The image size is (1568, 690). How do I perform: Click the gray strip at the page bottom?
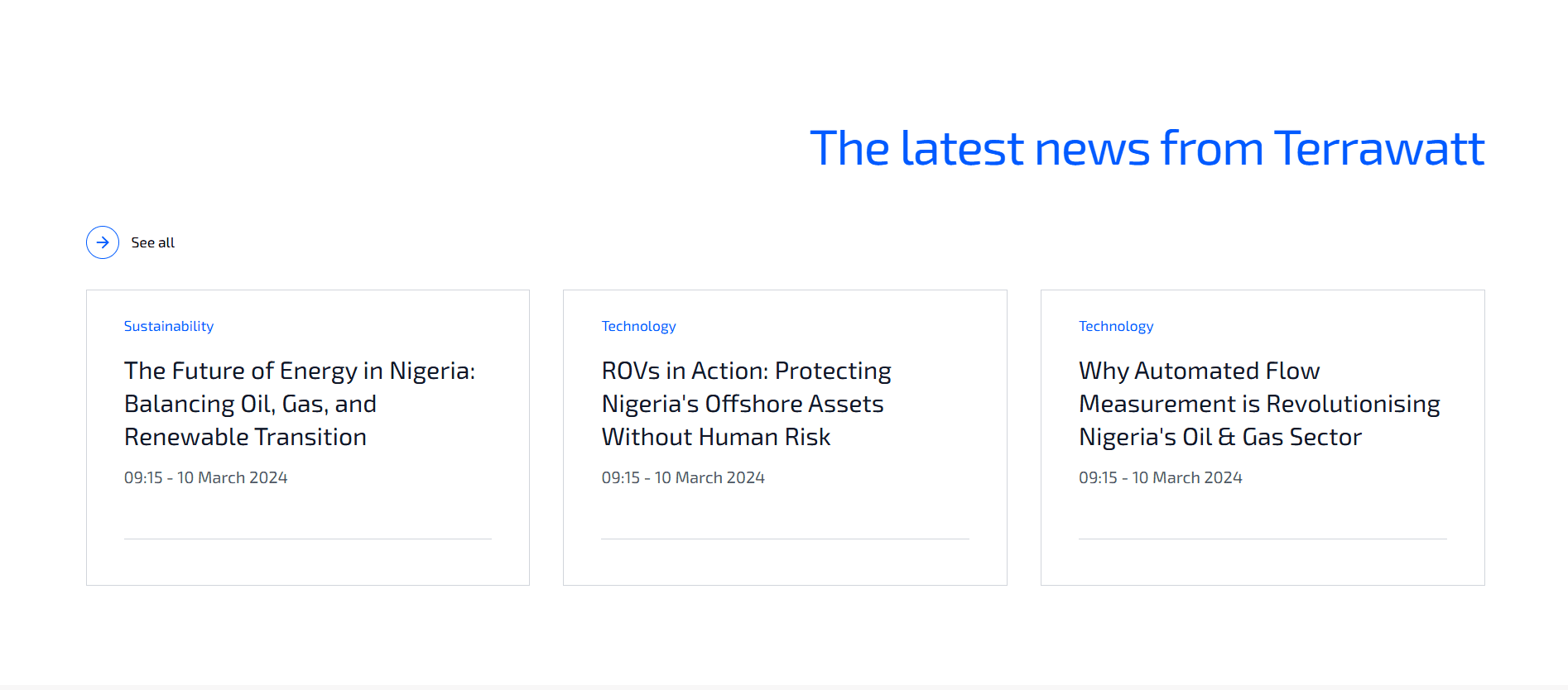(x=784, y=687)
